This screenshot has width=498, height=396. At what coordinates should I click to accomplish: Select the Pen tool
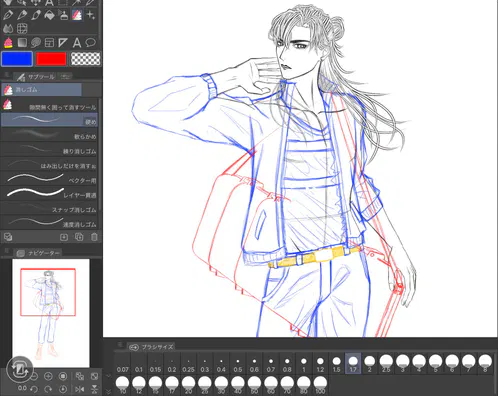pos(8,15)
